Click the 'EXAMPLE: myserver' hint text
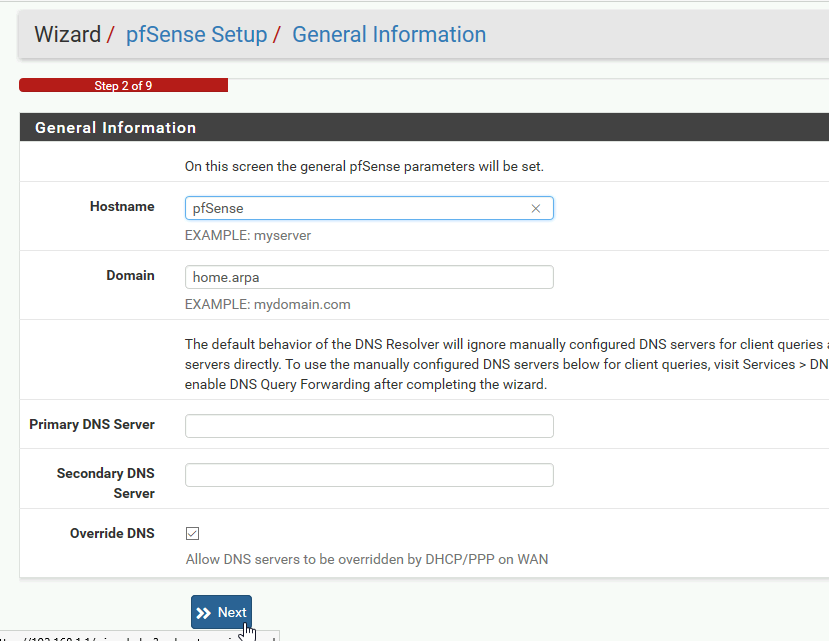 (x=248, y=235)
